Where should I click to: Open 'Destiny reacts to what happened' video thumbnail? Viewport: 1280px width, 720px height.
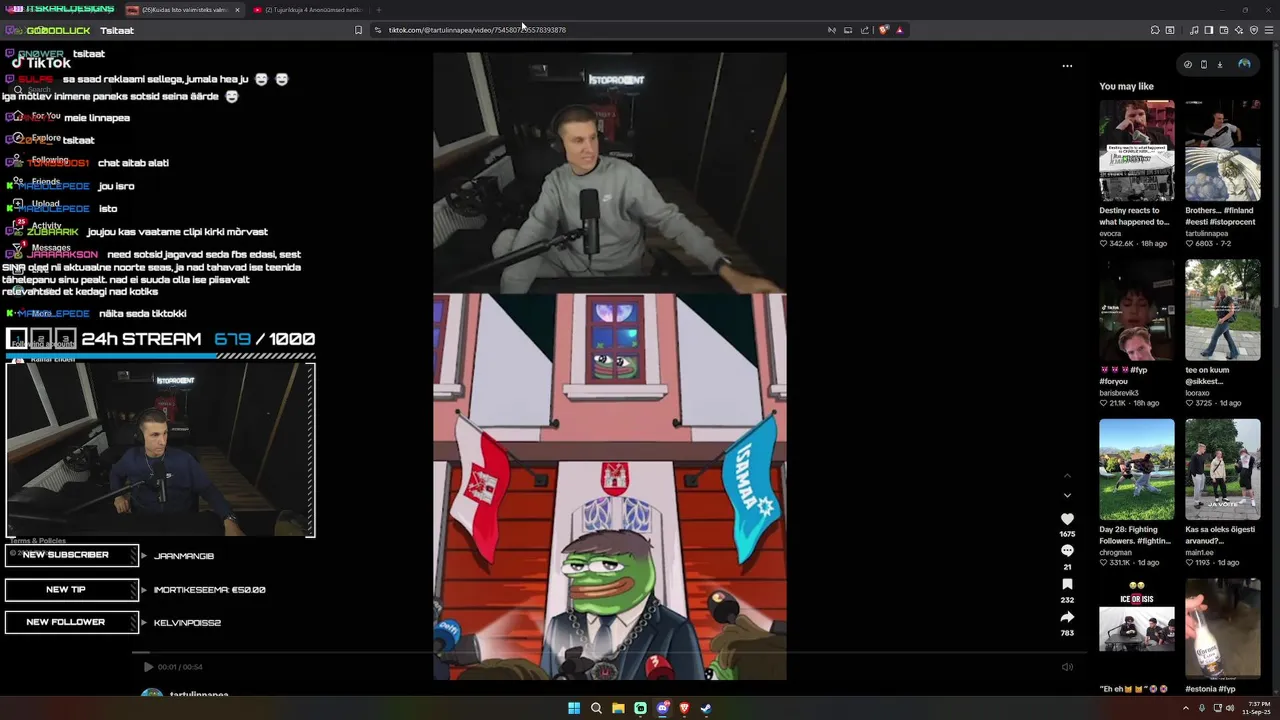1137,150
